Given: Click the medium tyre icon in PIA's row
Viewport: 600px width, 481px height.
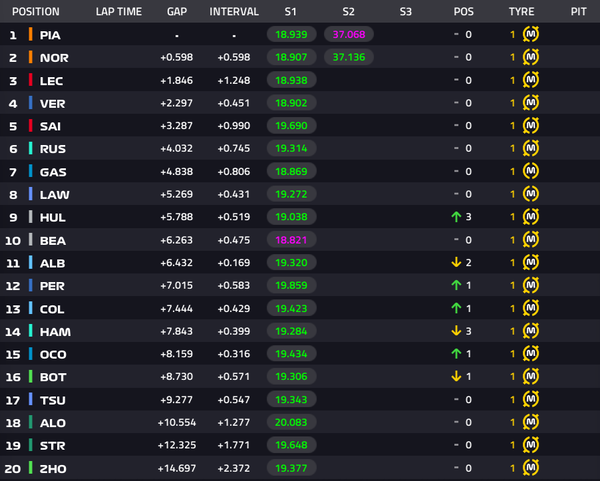Looking at the screenshot, I should pos(531,34).
